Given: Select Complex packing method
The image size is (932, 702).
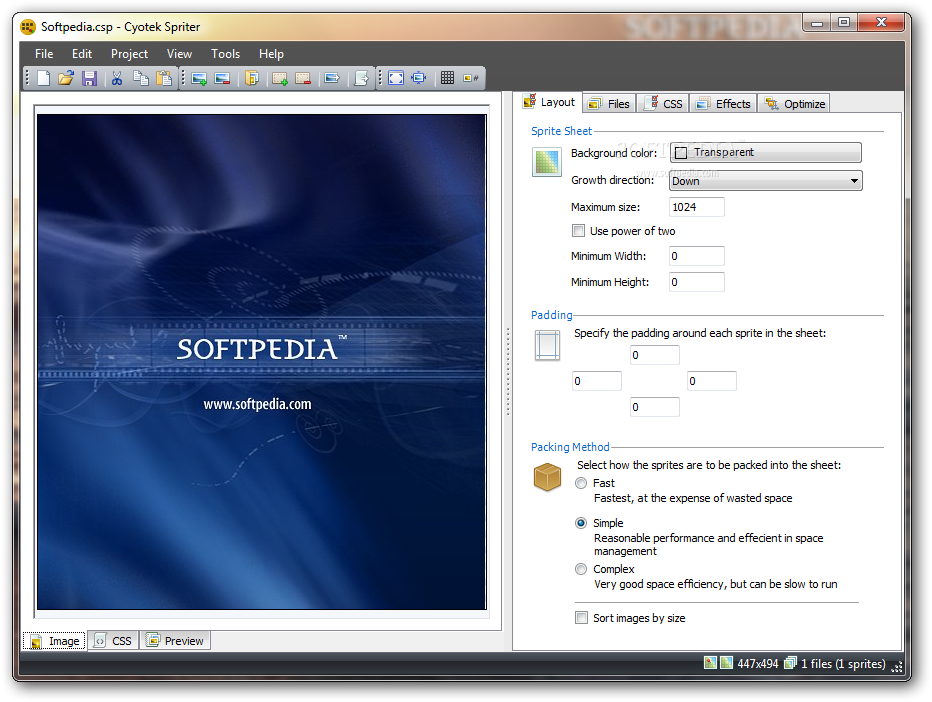Looking at the screenshot, I should (x=581, y=569).
